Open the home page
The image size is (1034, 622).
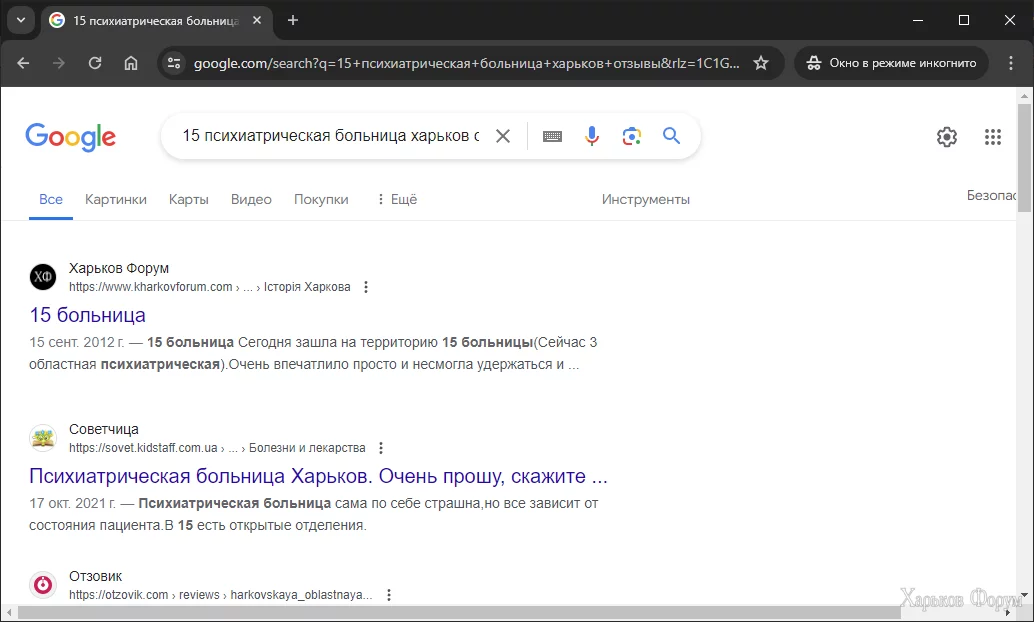pos(131,63)
